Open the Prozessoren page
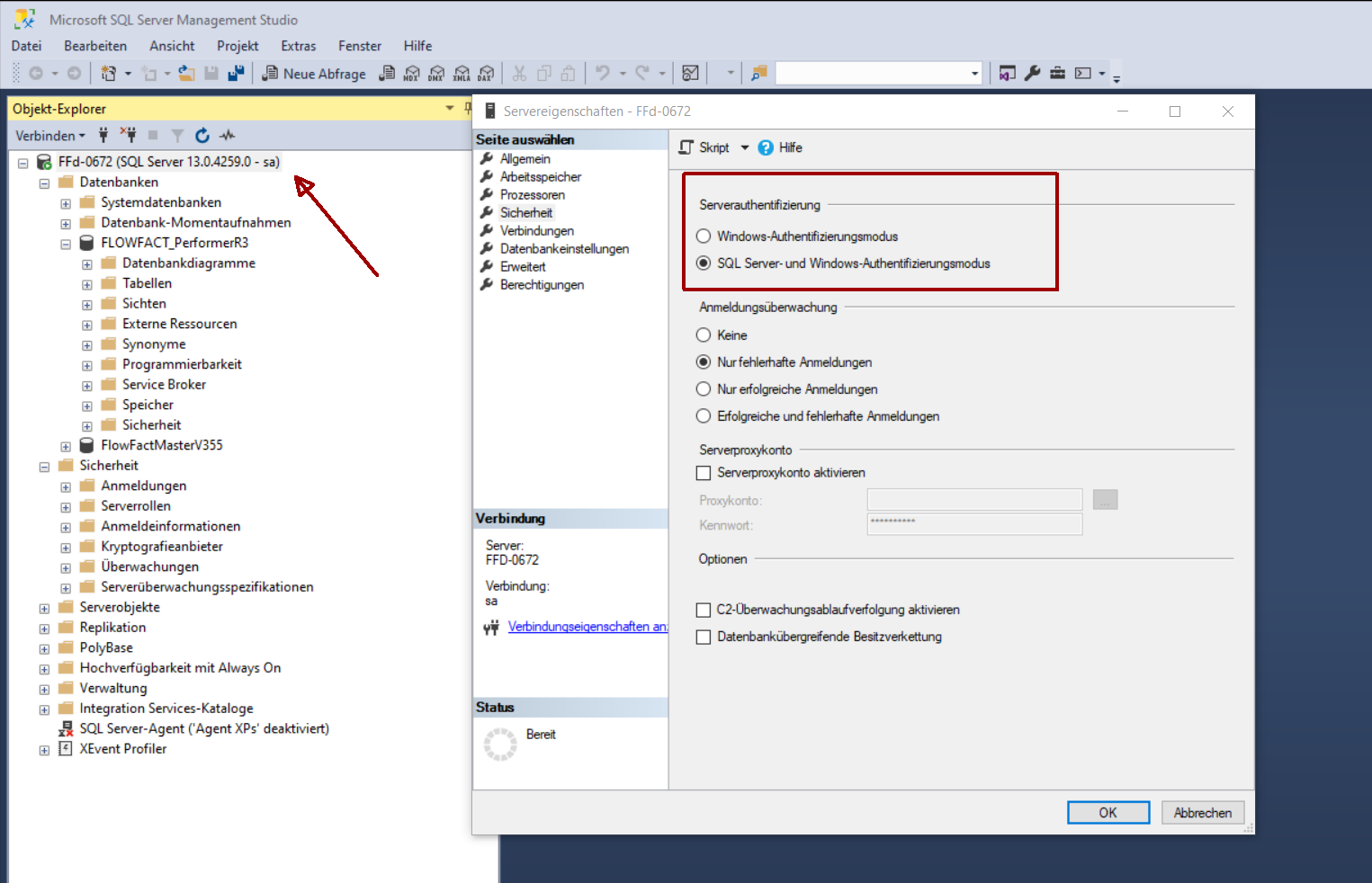Image resolution: width=1372 pixels, height=883 pixels. 533,195
